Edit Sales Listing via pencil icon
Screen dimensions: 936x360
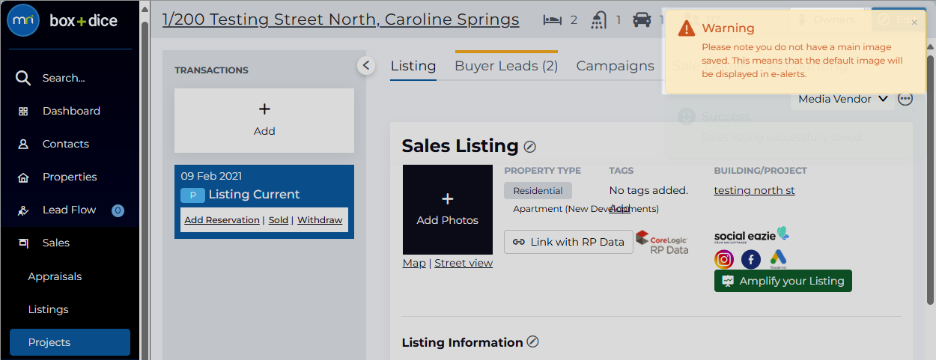click(530, 146)
